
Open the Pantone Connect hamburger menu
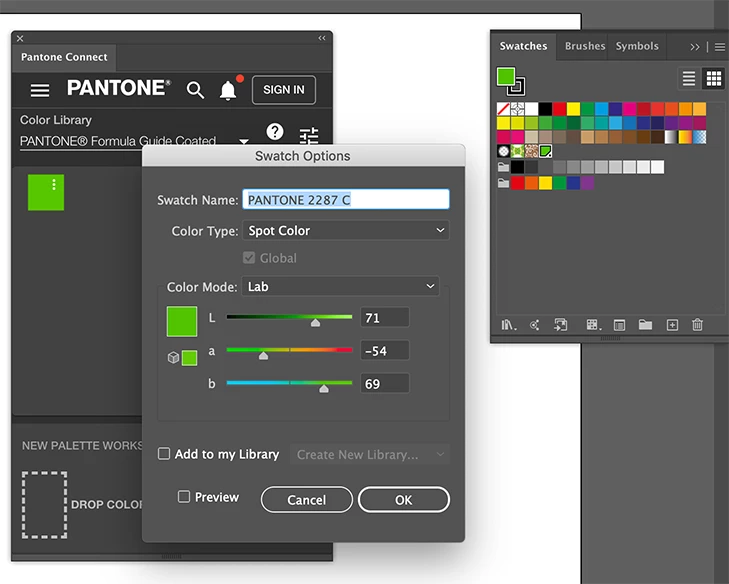pos(40,90)
